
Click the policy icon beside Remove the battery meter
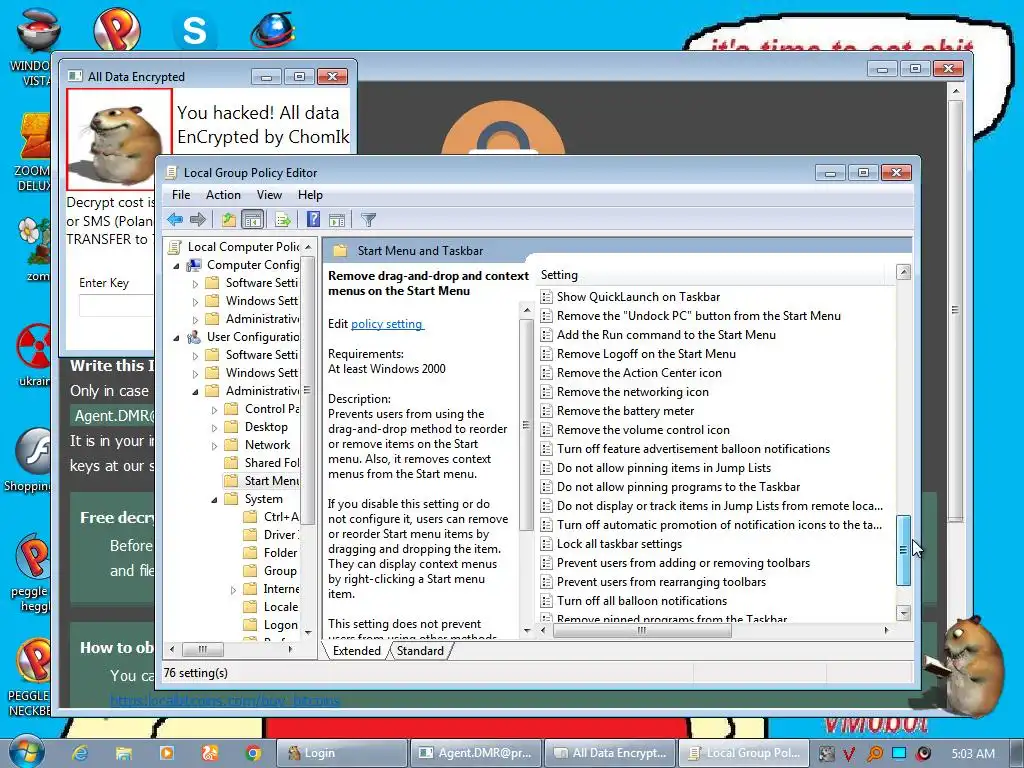click(x=547, y=411)
